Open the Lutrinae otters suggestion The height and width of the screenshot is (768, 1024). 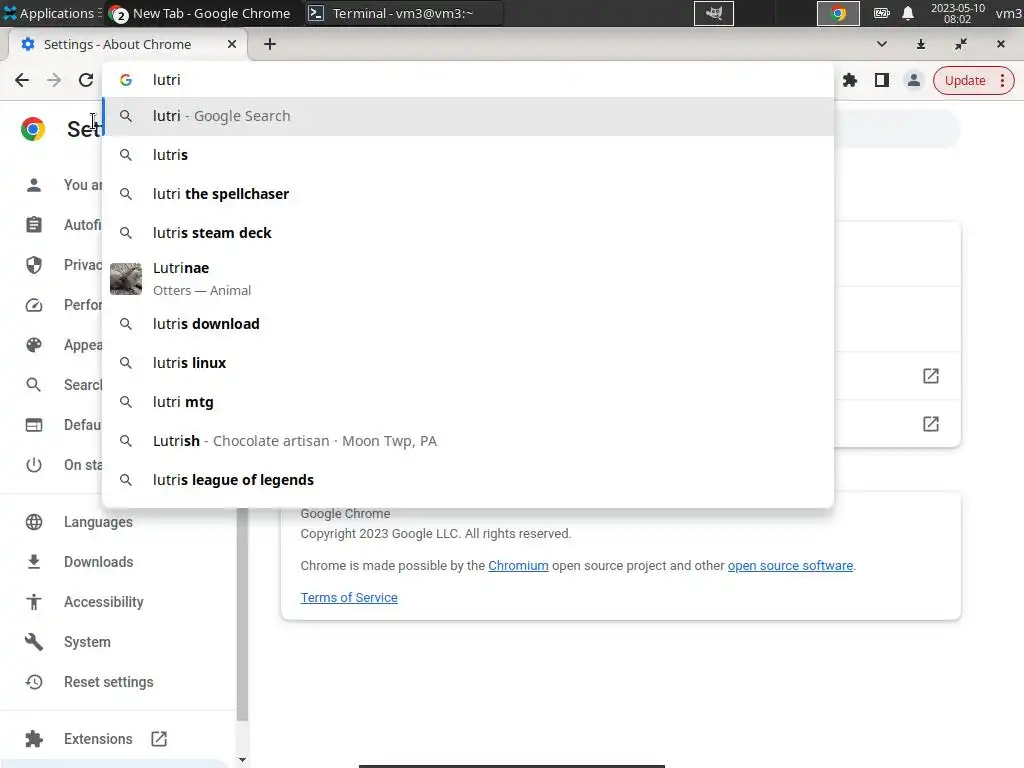[468, 279]
